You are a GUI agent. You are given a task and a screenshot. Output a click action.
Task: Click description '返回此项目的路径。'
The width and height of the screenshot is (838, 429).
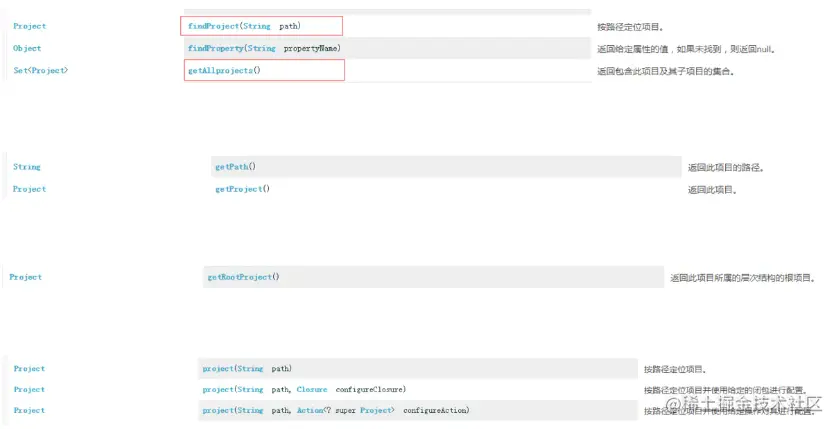click(726, 168)
